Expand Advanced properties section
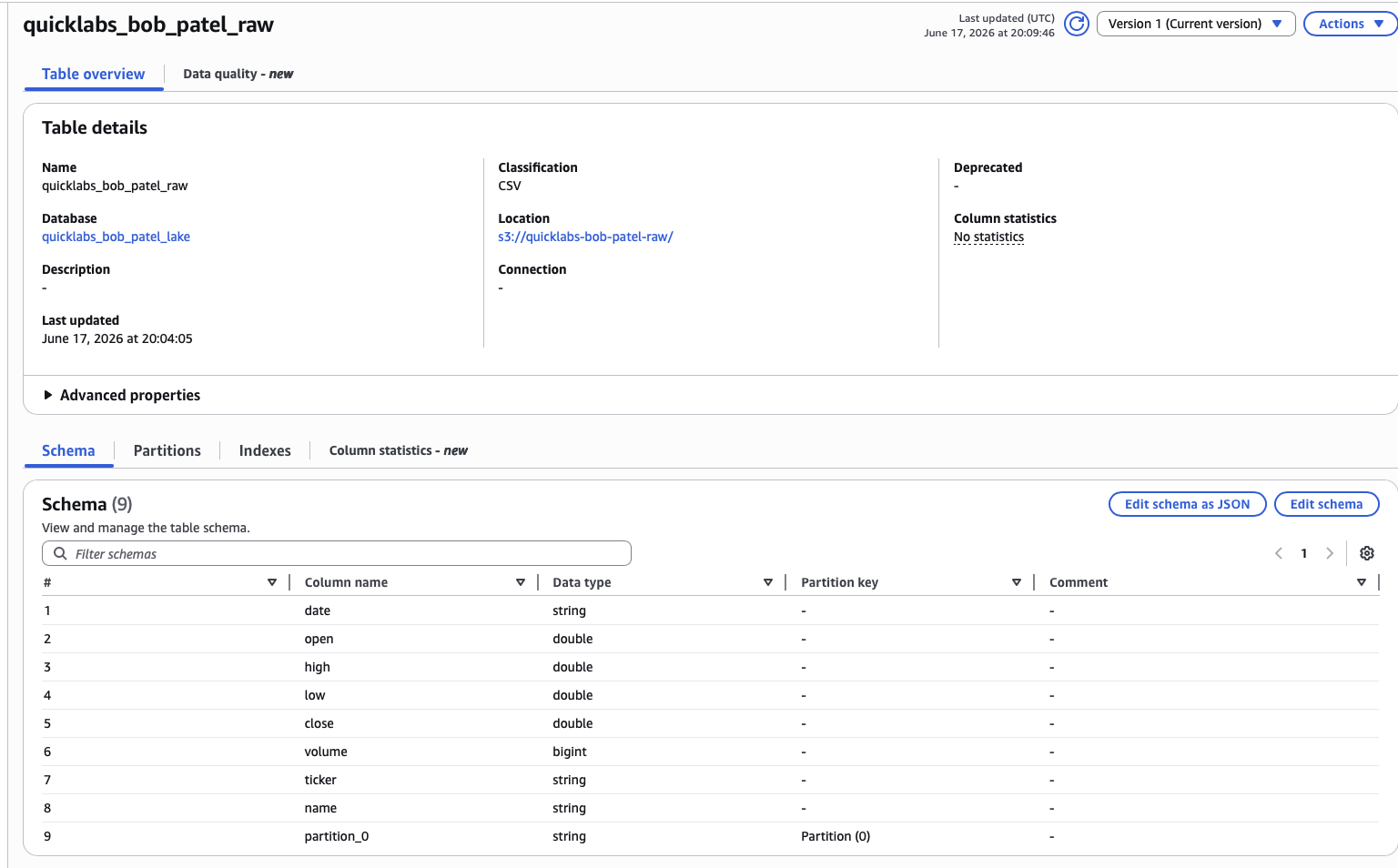This screenshot has height=868, width=1398. pyautogui.click(x=121, y=395)
